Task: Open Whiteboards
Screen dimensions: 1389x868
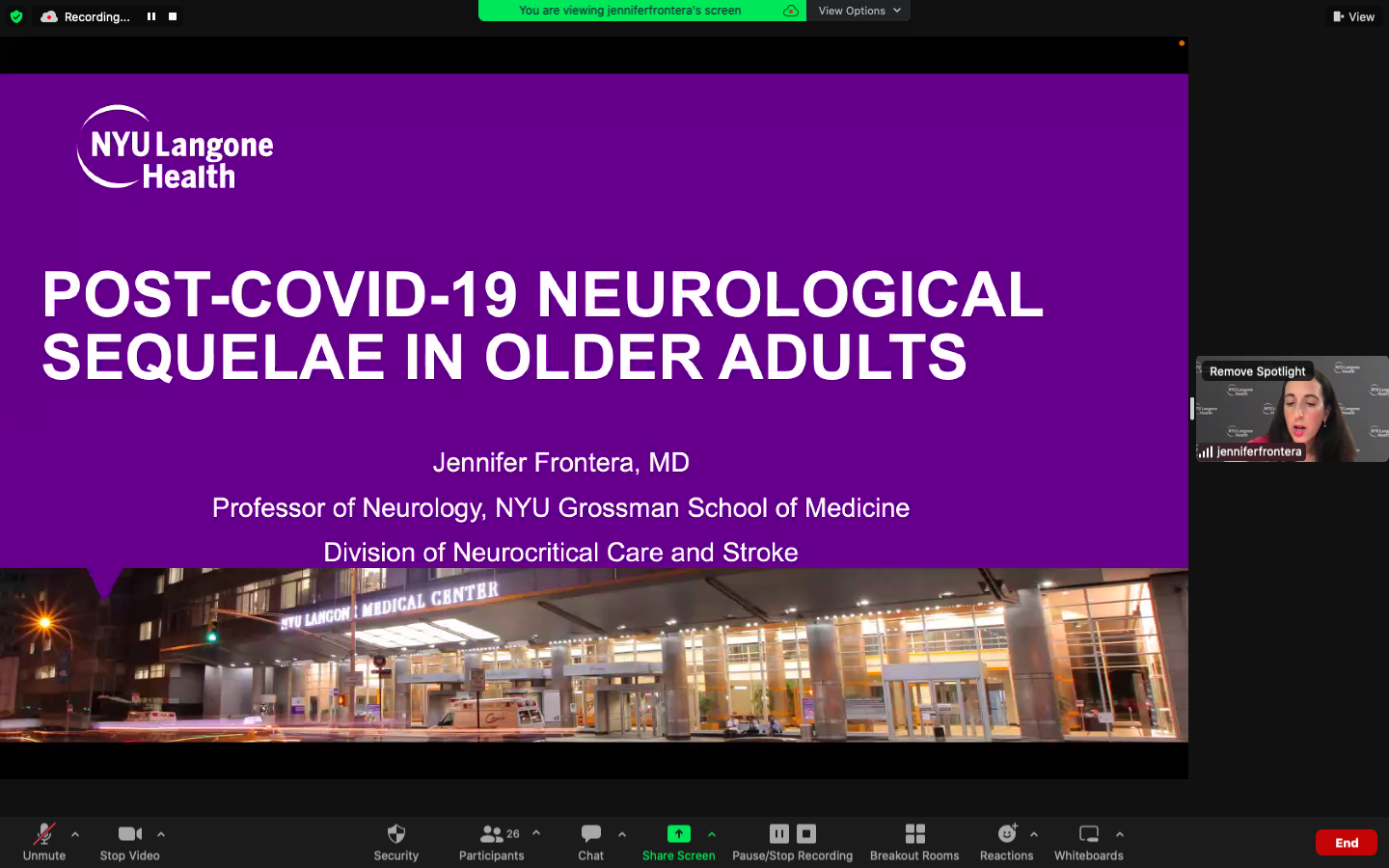Action: pos(1089,842)
